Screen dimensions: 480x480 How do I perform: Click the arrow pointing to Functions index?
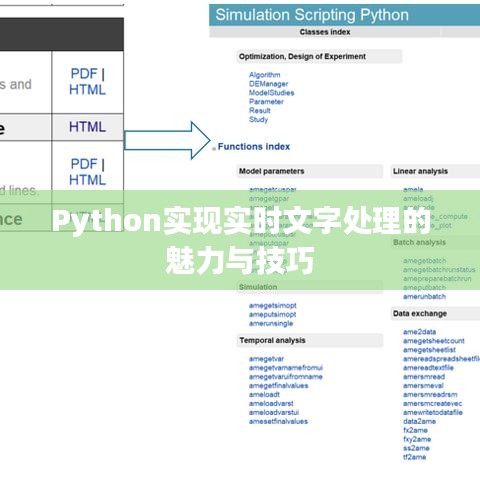[x=167, y=140]
